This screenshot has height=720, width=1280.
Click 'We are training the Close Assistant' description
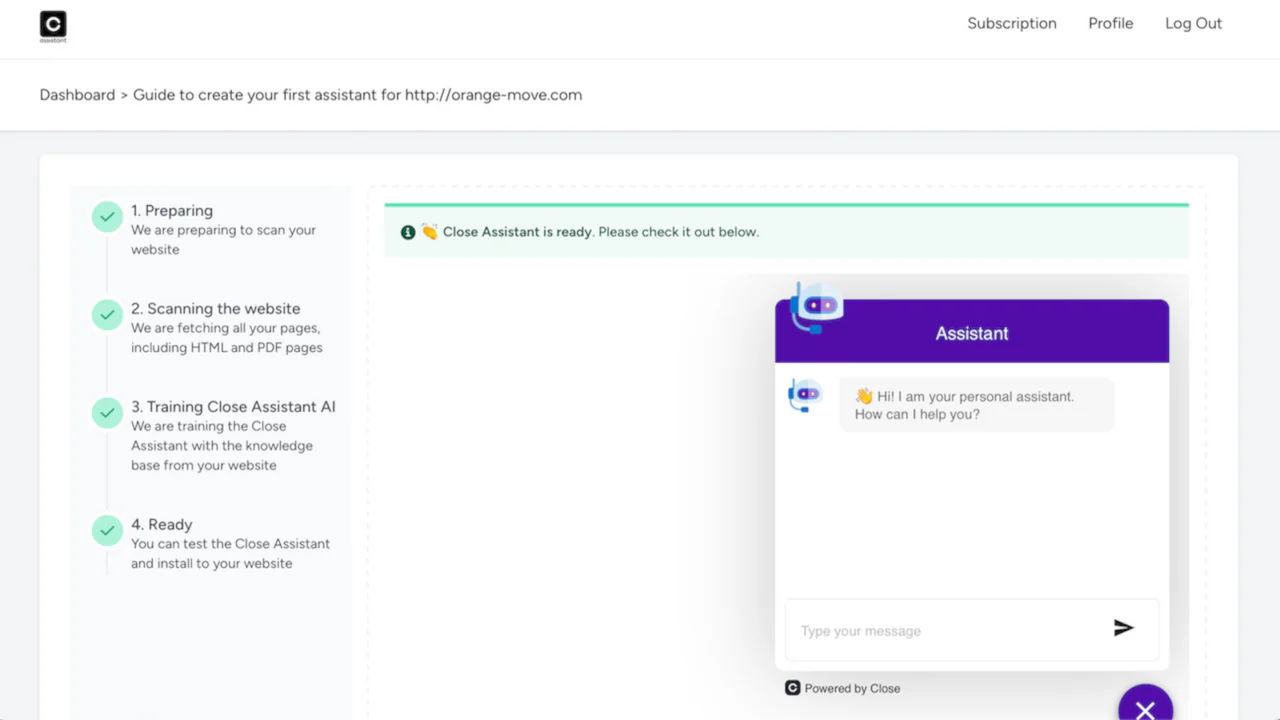click(222, 446)
